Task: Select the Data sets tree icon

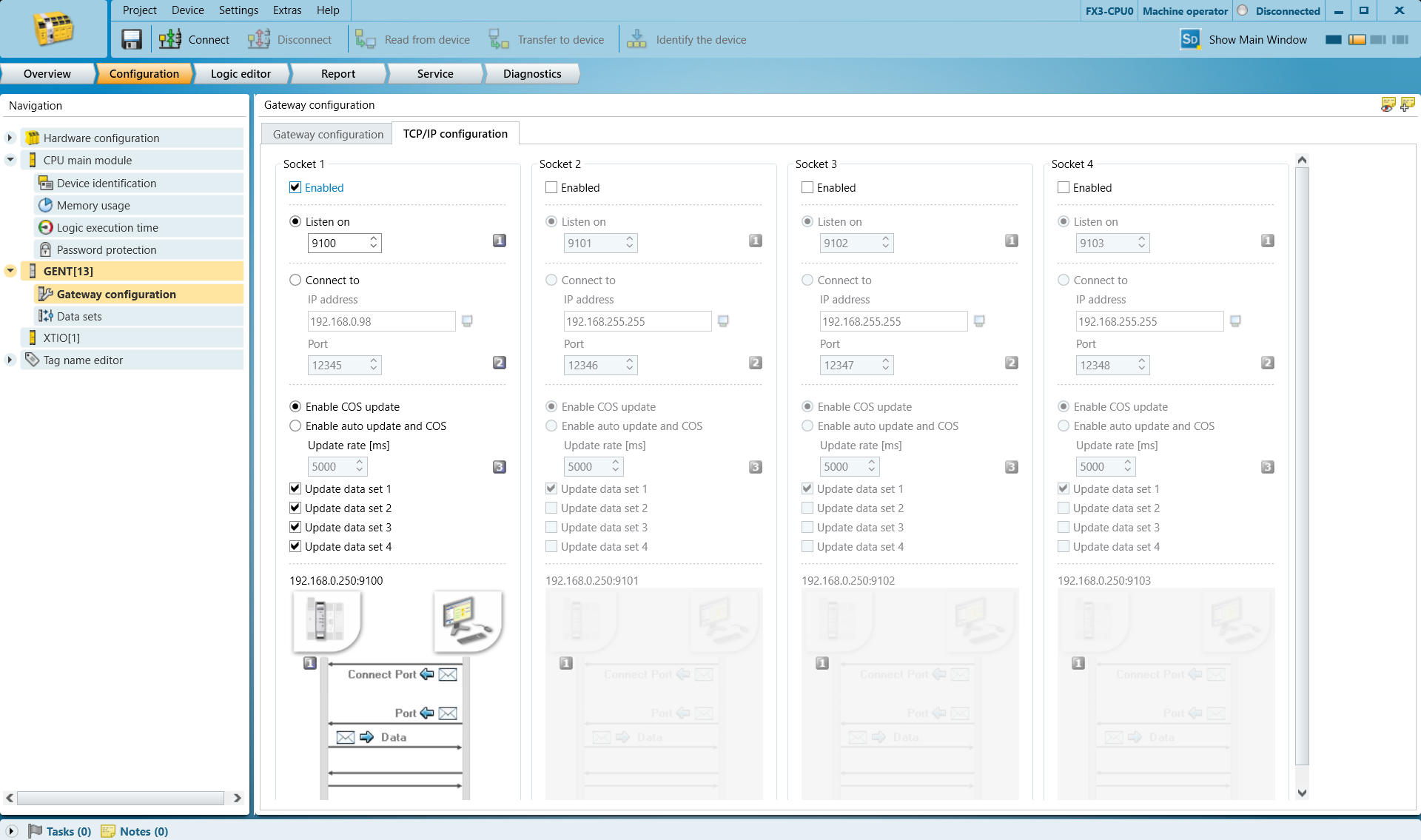Action: point(46,316)
